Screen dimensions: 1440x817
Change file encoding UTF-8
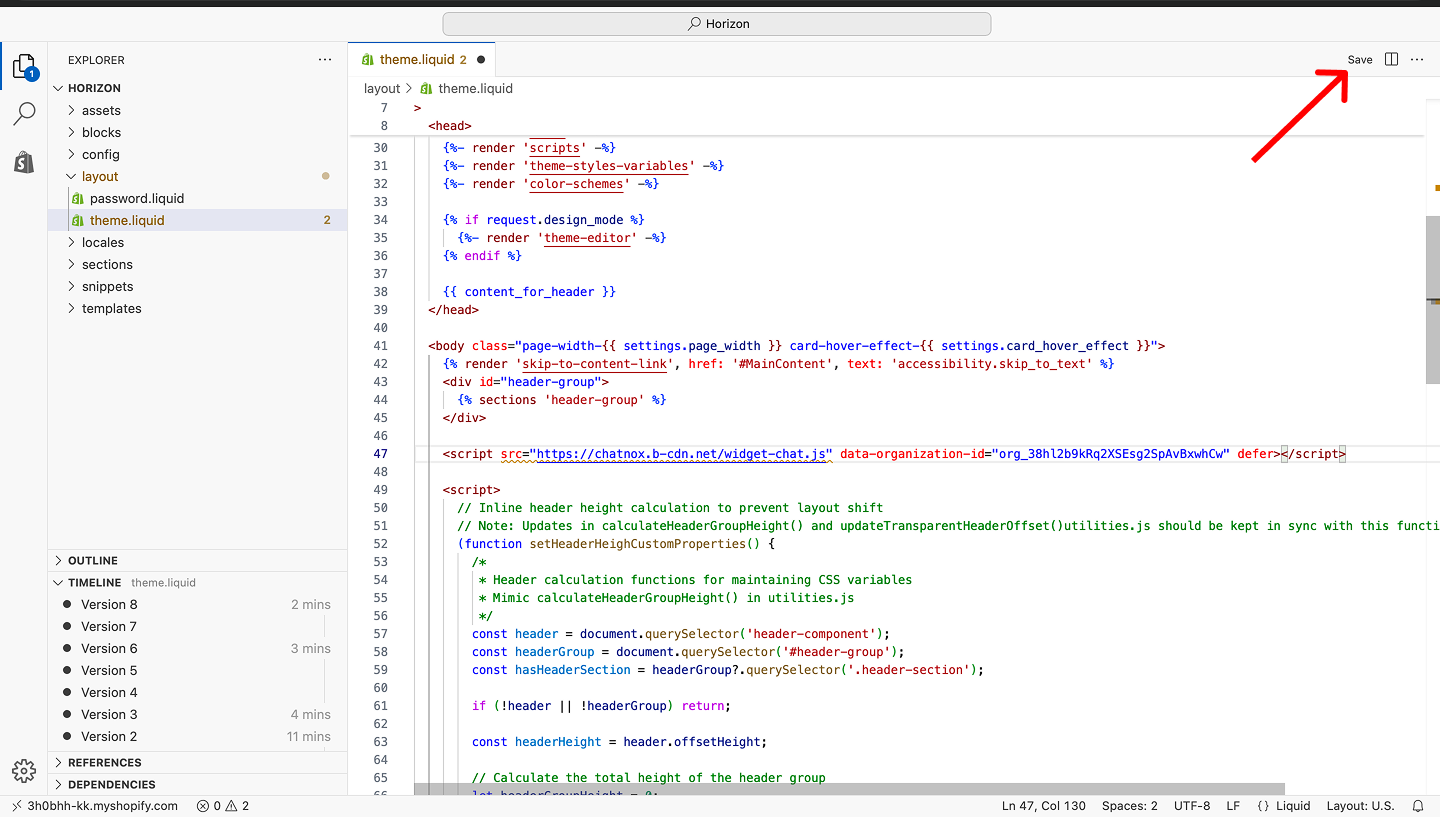[1192, 806]
